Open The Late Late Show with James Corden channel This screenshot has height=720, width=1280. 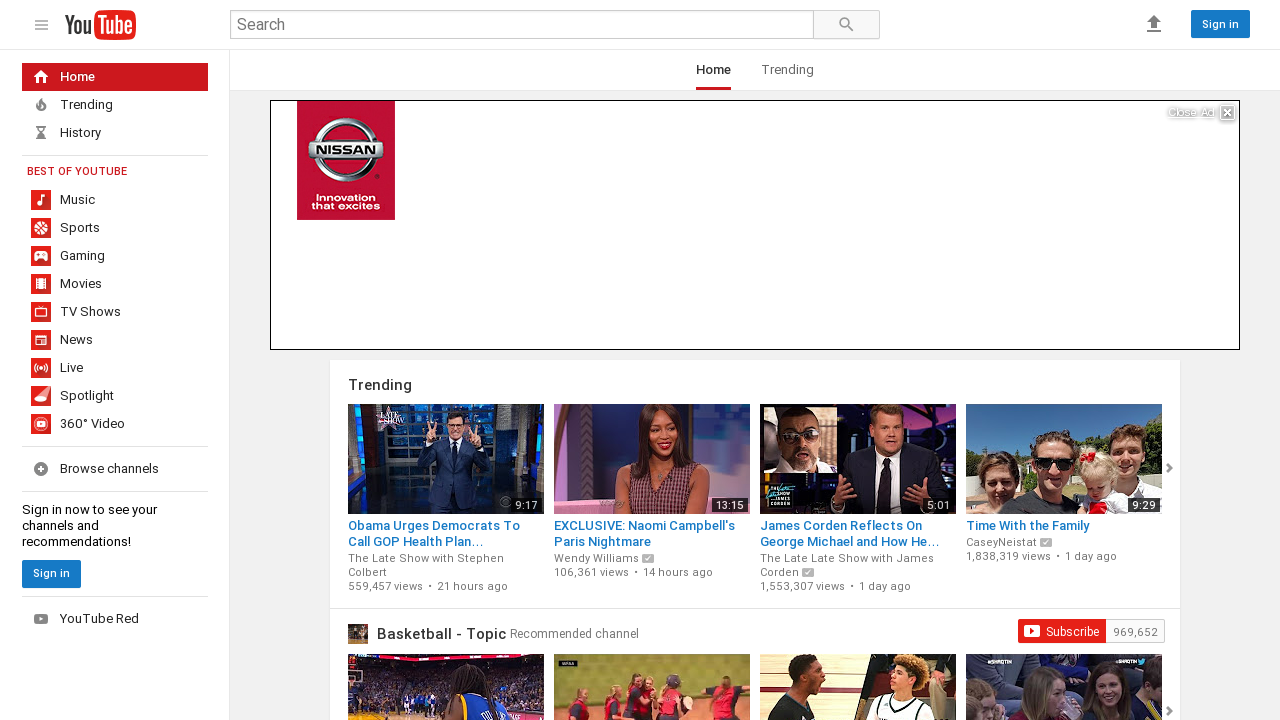847,565
